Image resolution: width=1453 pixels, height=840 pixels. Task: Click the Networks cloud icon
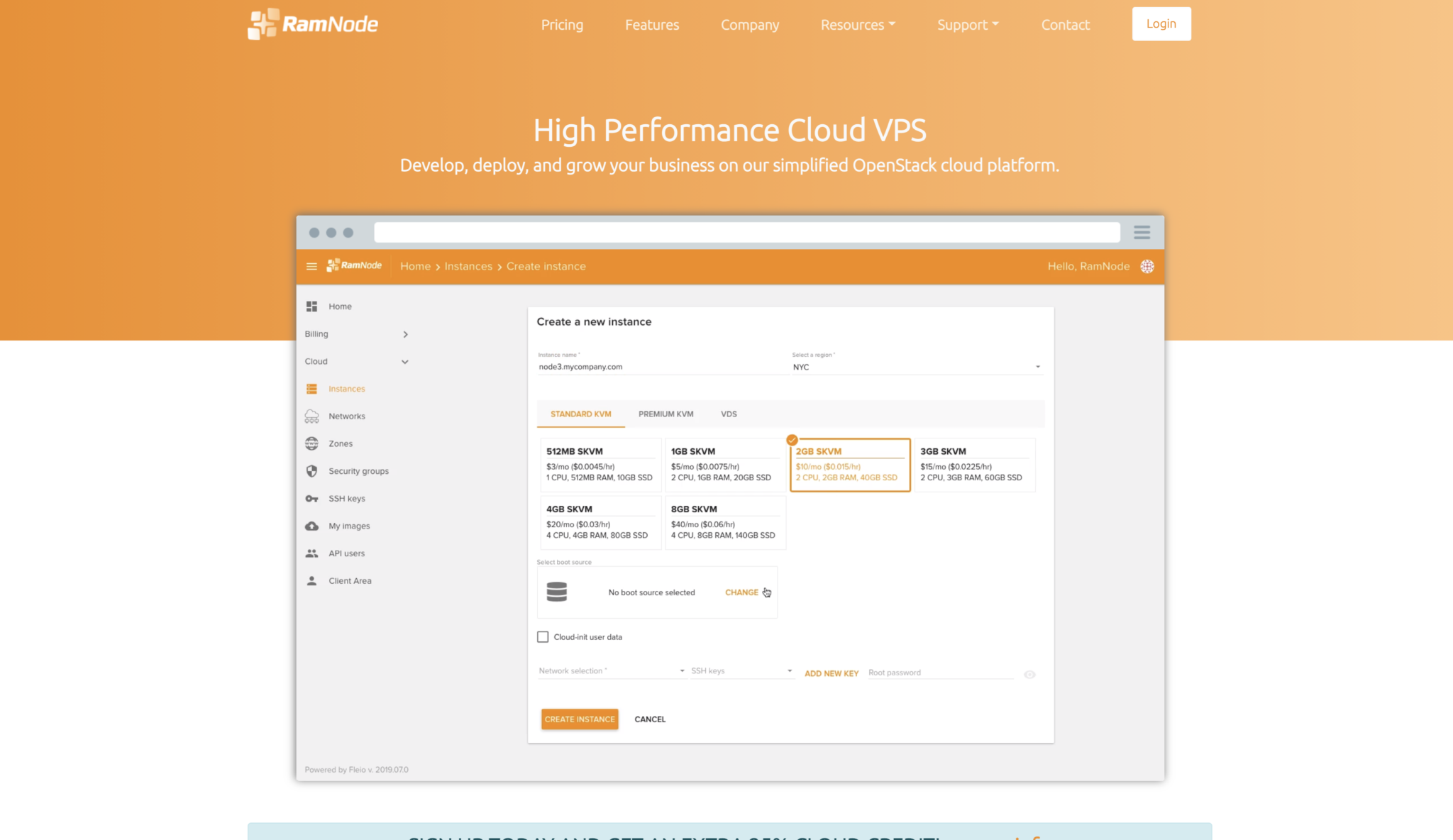point(311,416)
